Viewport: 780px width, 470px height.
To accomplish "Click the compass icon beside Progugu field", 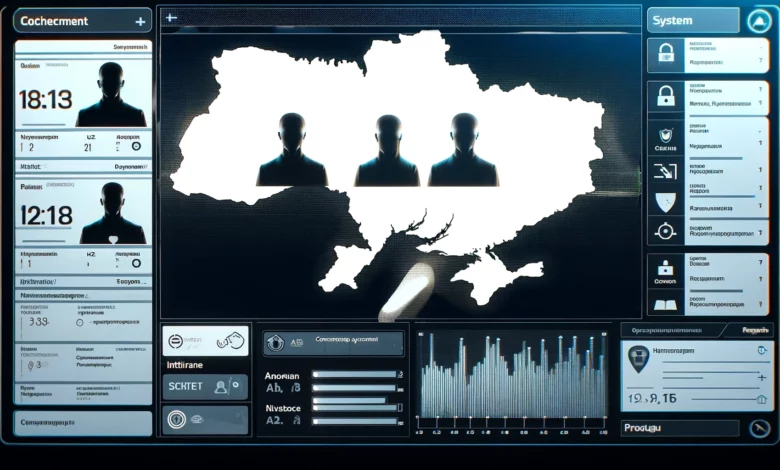I will pyautogui.click(x=758, y=428).
